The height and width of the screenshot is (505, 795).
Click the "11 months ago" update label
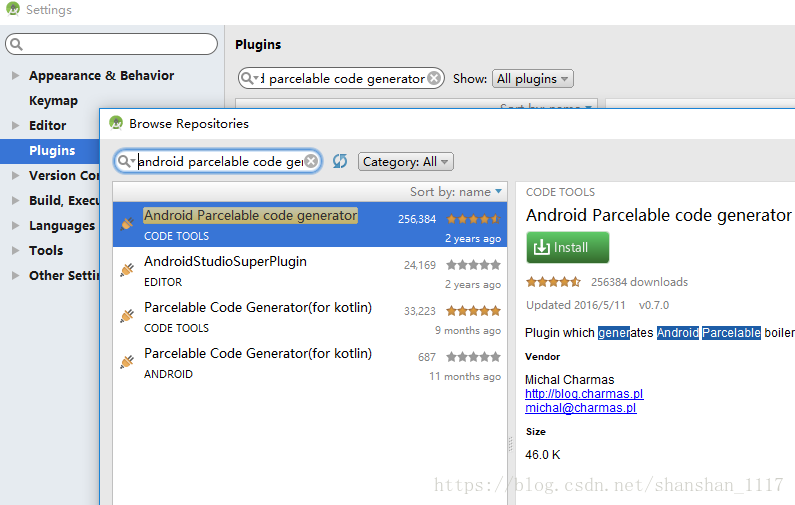465,376
